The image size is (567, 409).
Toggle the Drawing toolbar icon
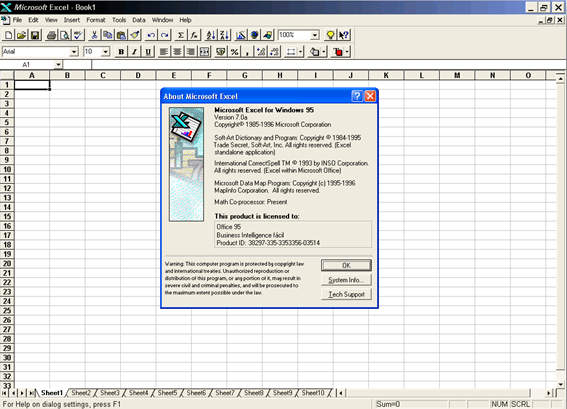[268, 35]
